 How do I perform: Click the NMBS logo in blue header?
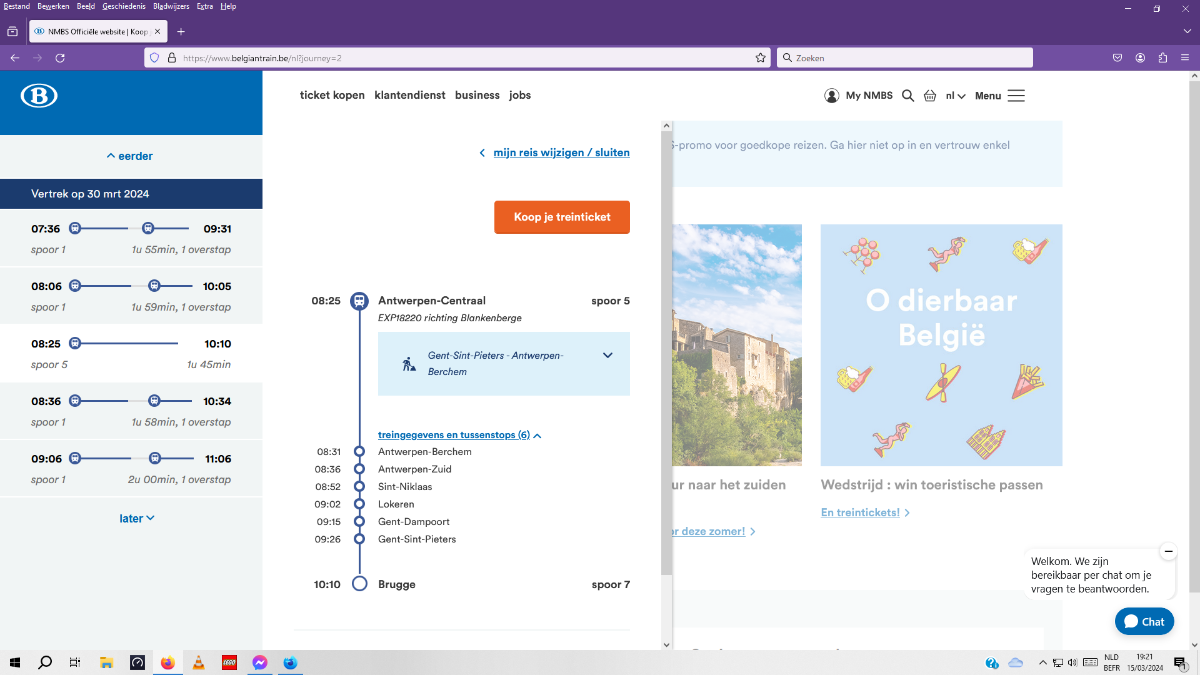[39, 96]
